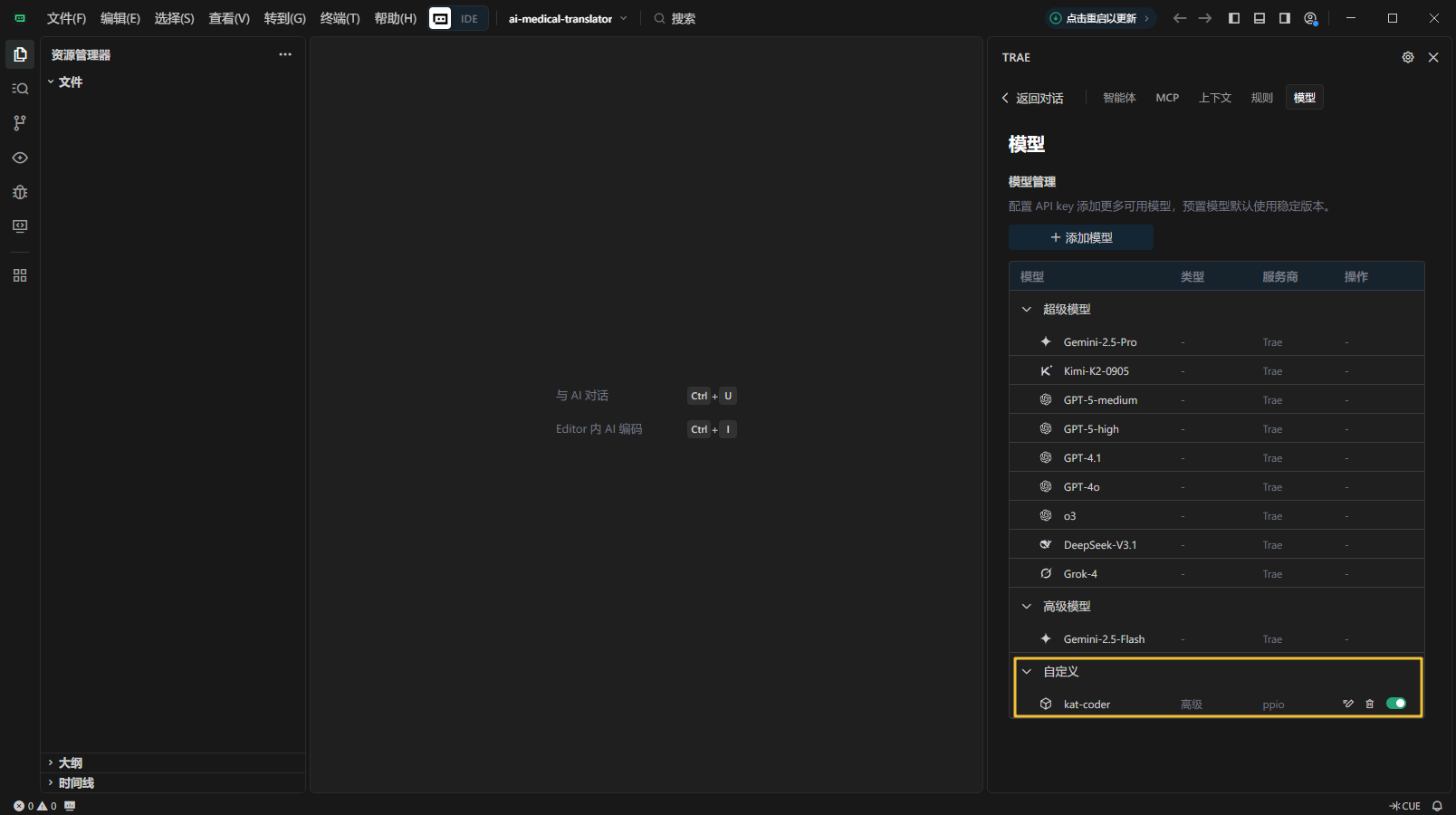Toggle the right AI sidebar layout icon
The image size is (1456, 815).
[1284, 18]
